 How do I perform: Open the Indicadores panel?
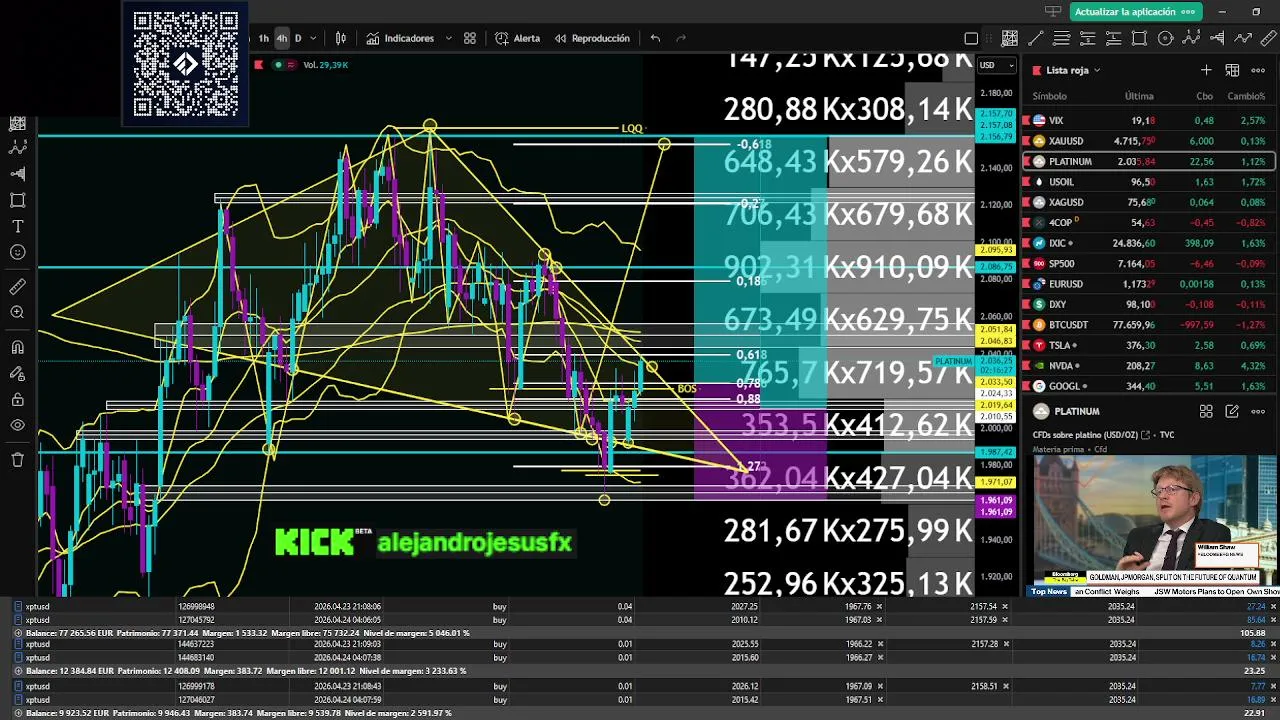tap(400, 38)
